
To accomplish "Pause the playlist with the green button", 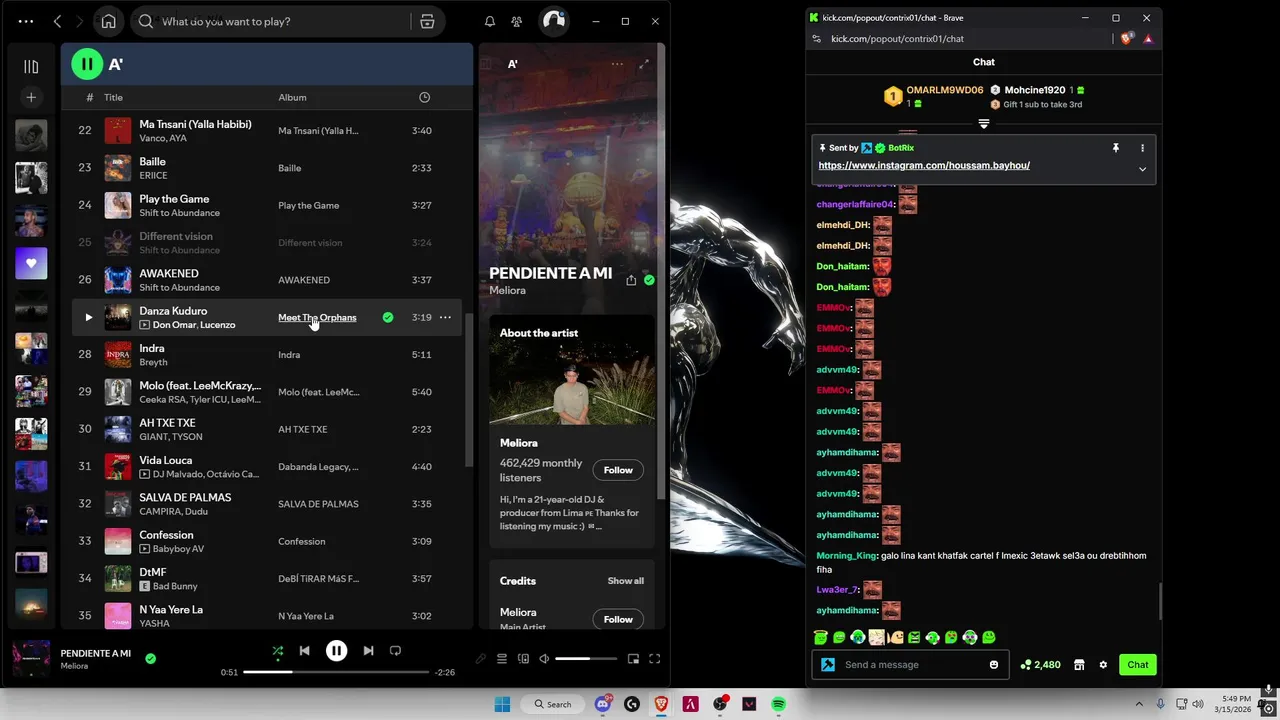I will pos(87,65).
